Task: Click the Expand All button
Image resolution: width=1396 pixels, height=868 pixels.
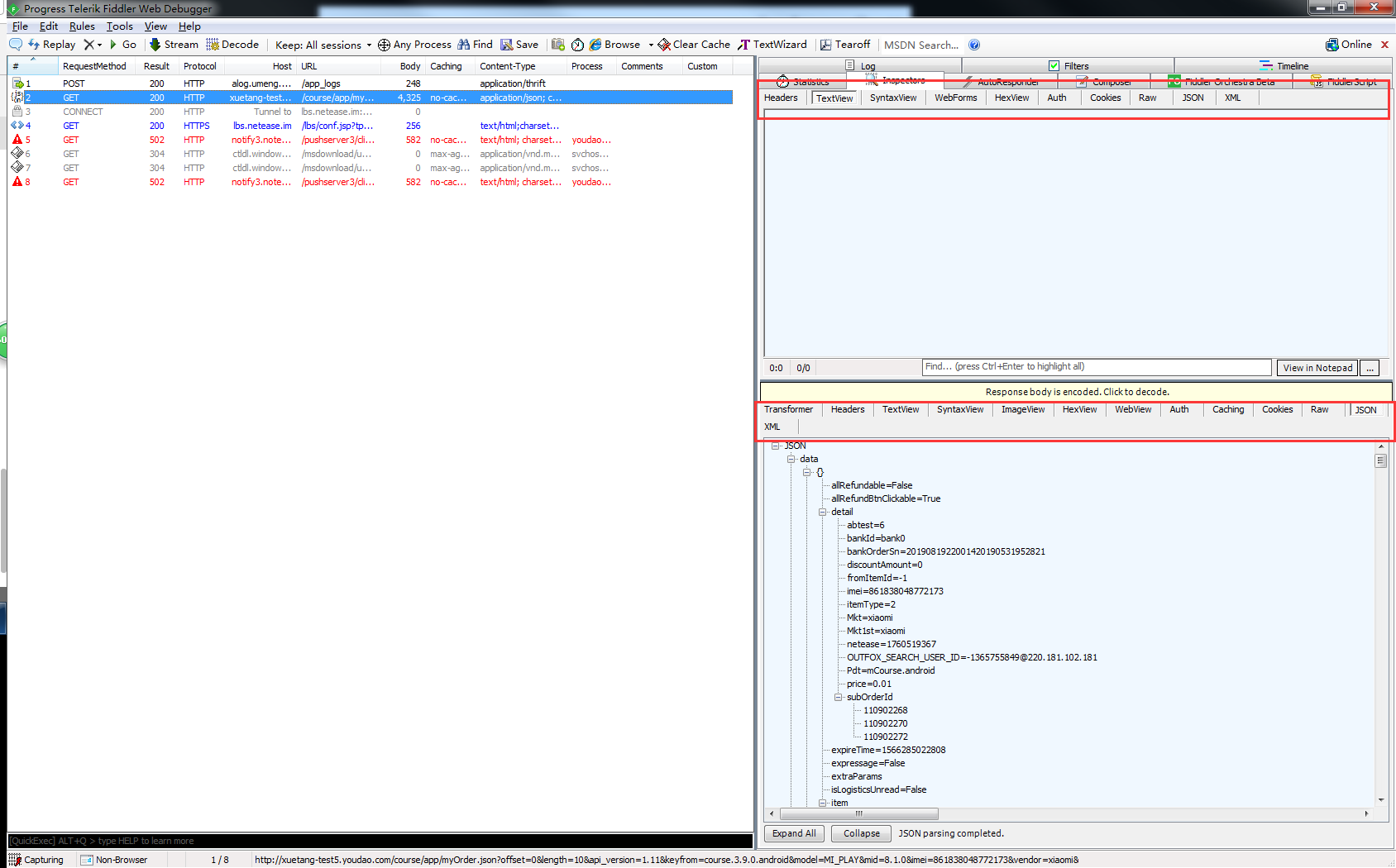Action: click(x=794, y=833)
